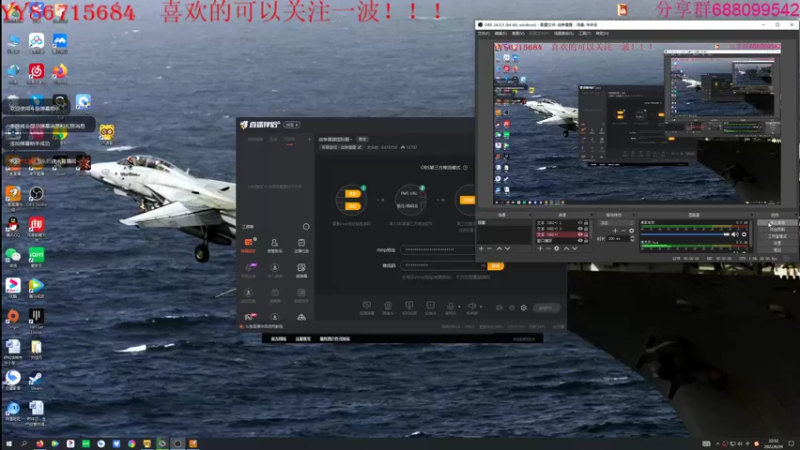
Task: Click microphone icon in companion bottom bar
Action: pos(450,306)
